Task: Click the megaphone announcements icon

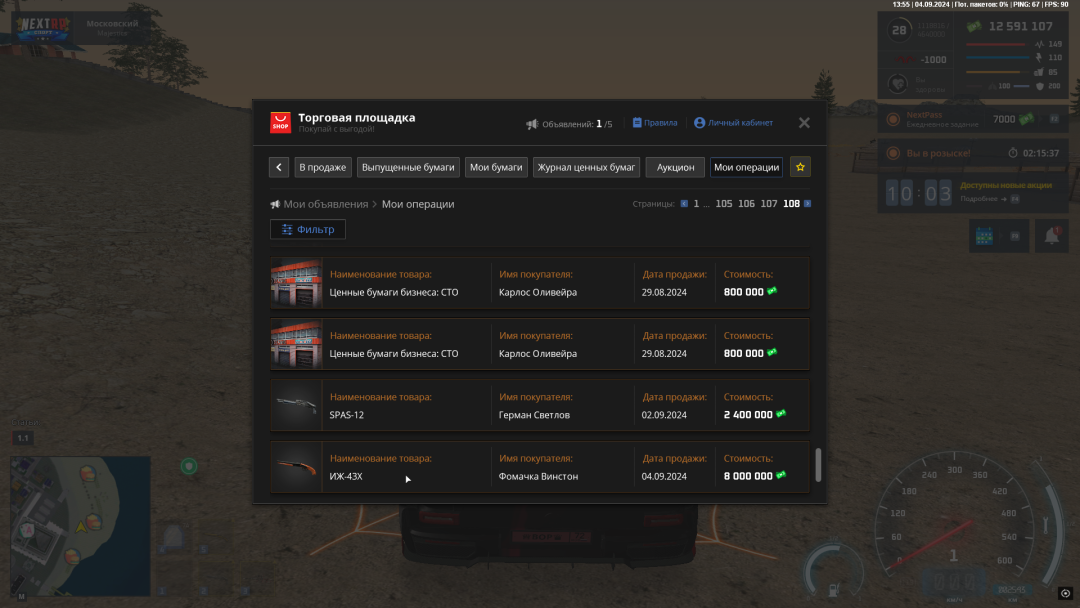Action: pyautogui.click(x=532, y=124)
